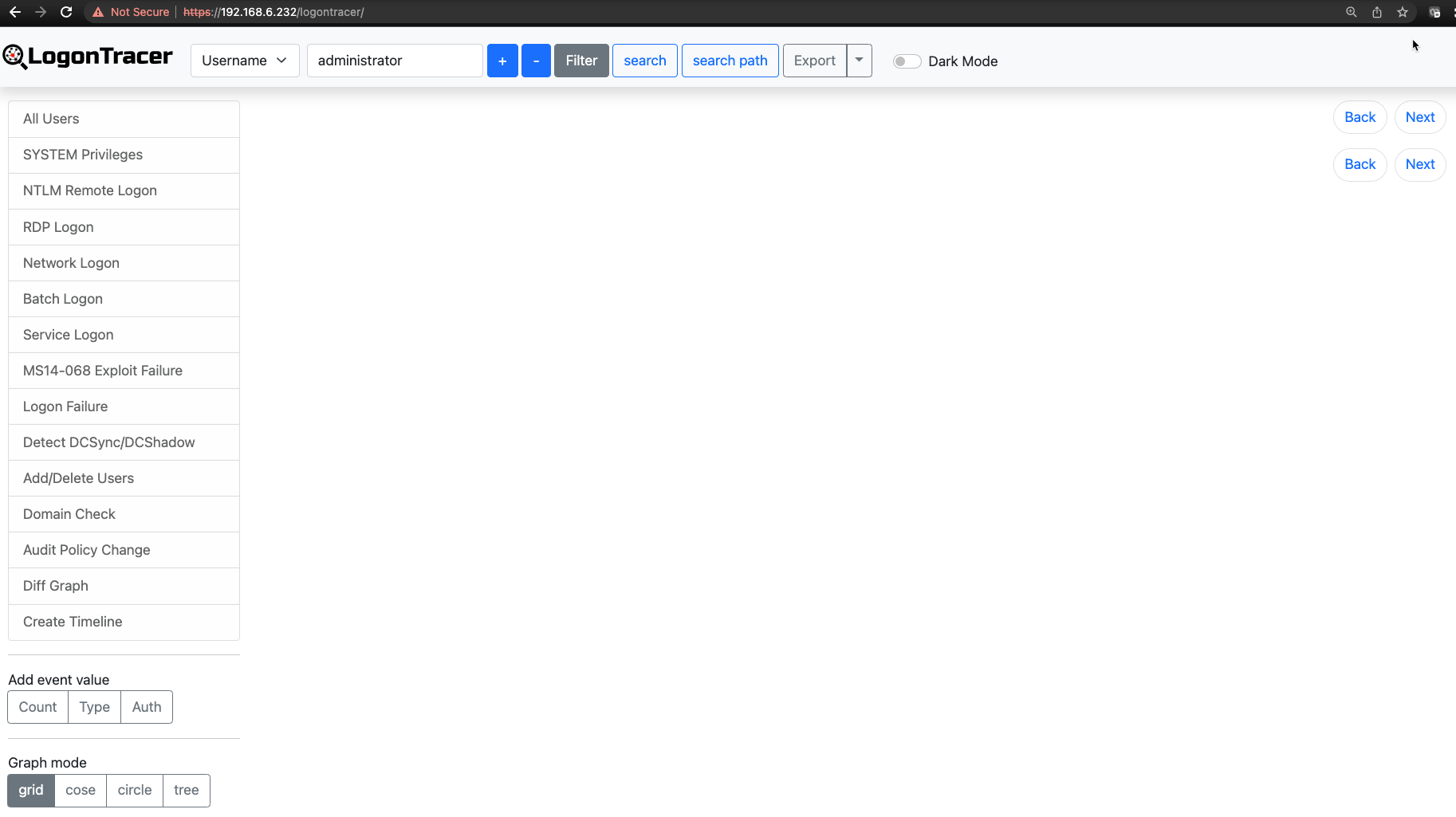The image size is (1456, 817).
Task: Select Create Timeline
Action: coord(124,622)
